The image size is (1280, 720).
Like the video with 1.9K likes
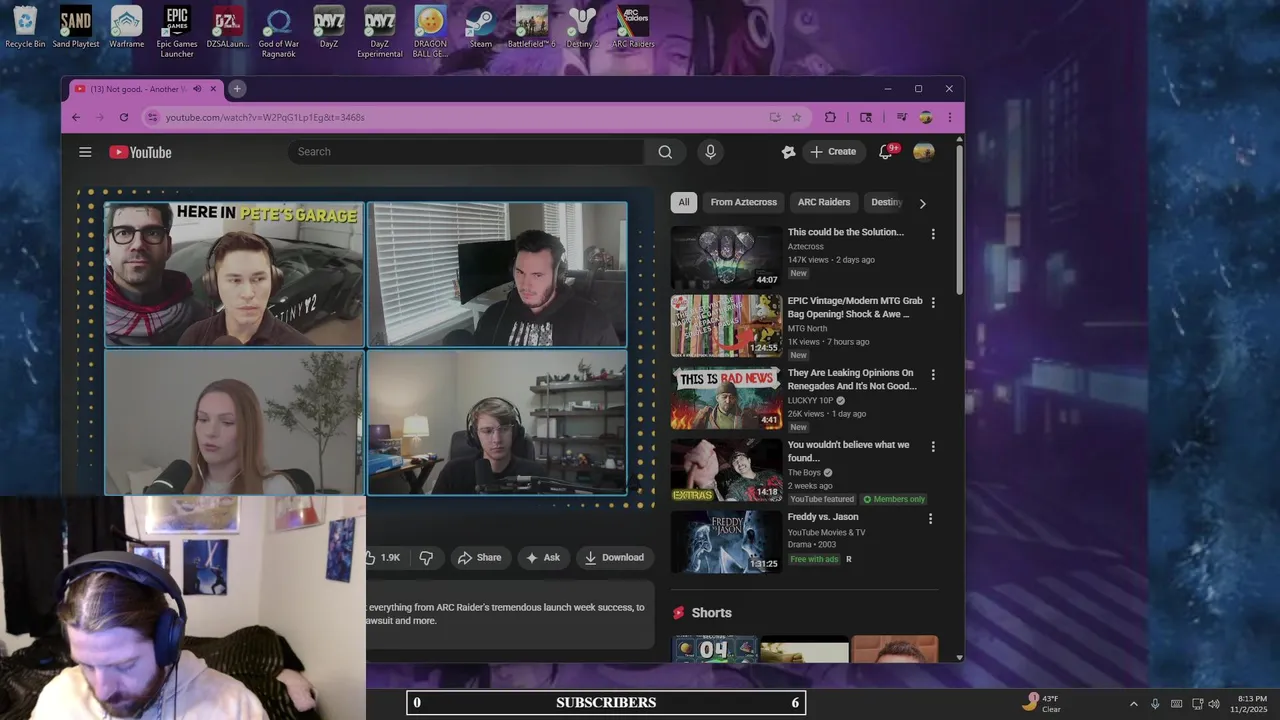[x=382, y=557]
